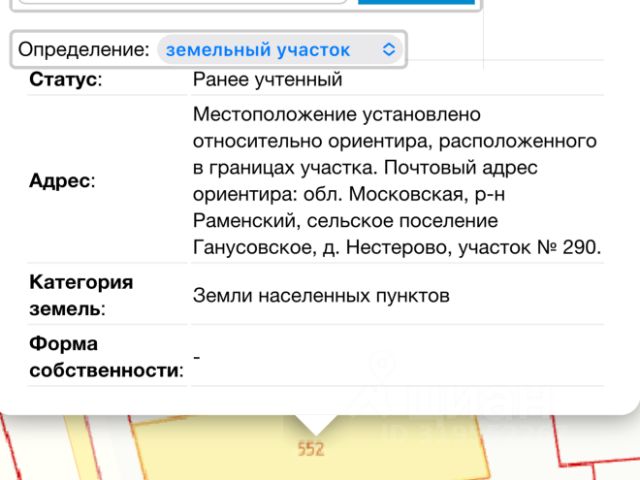Viewport: 640px width, 480px height.
Task: Click the 'Статус:' label
Action: pos(66,79)
